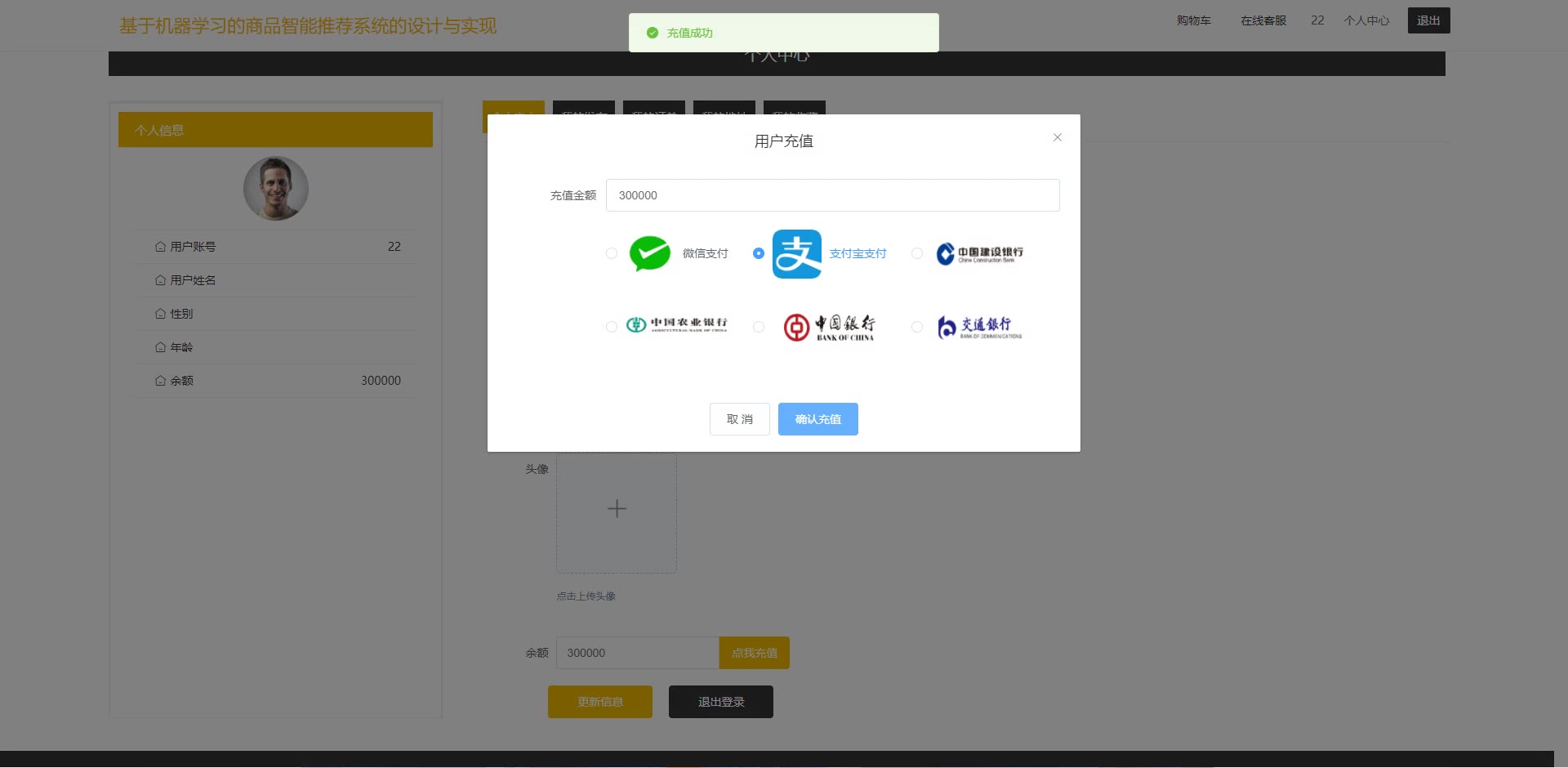1568x768 pixels.
Task: Open 在线客服 in the top navigation
Action: point(1263,20)
